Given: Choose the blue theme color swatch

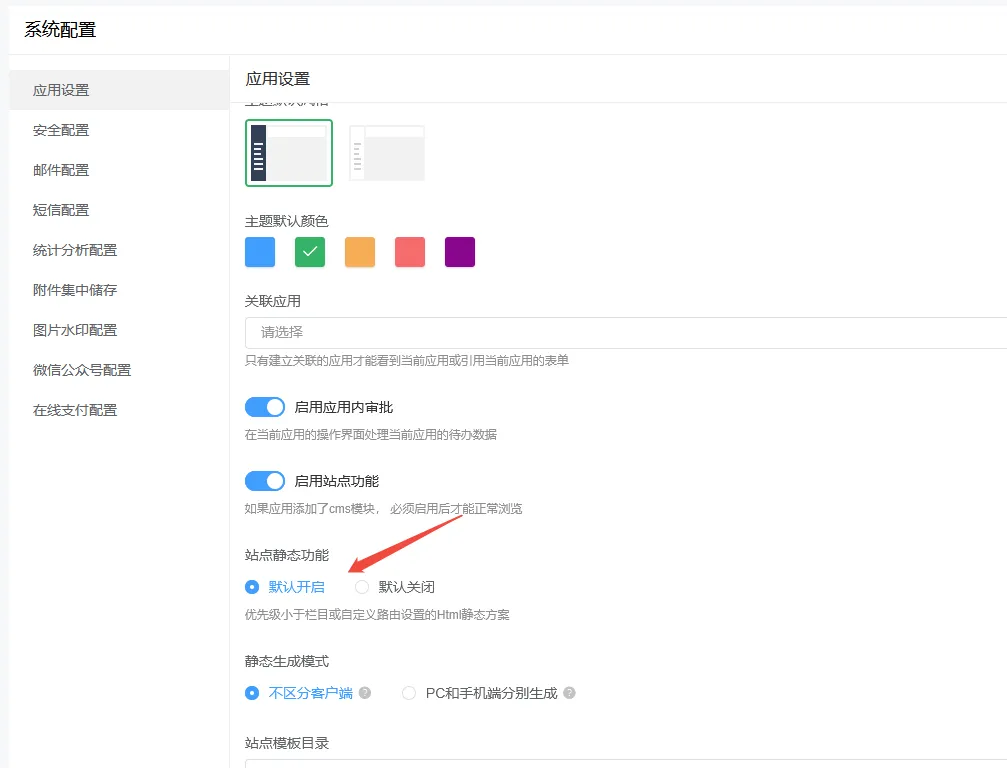Looking at the screenshot, I should point(260,252).
